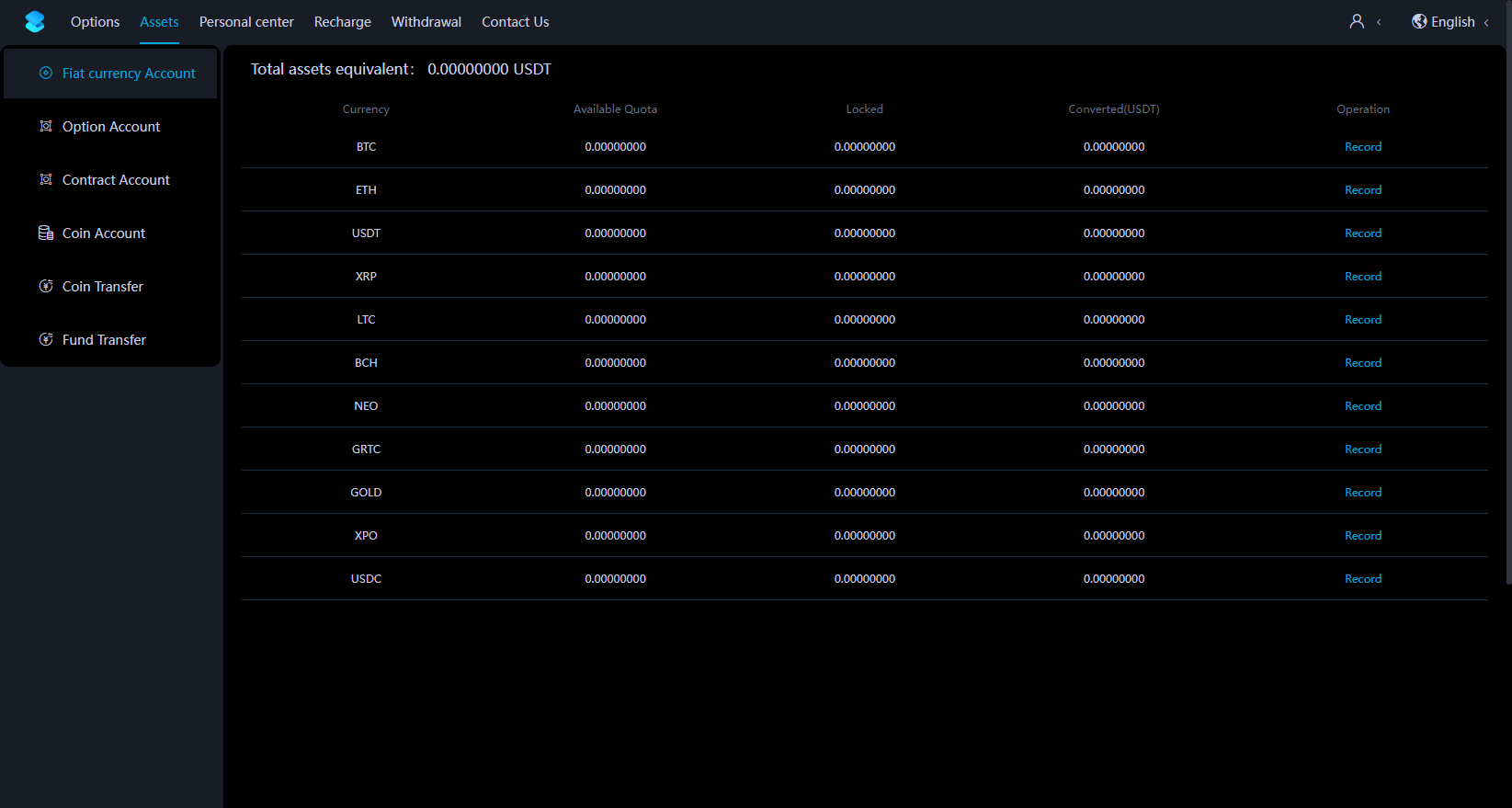Go to Personal center
Viewport: 1512px width, 808px height.
coord(246,22)
